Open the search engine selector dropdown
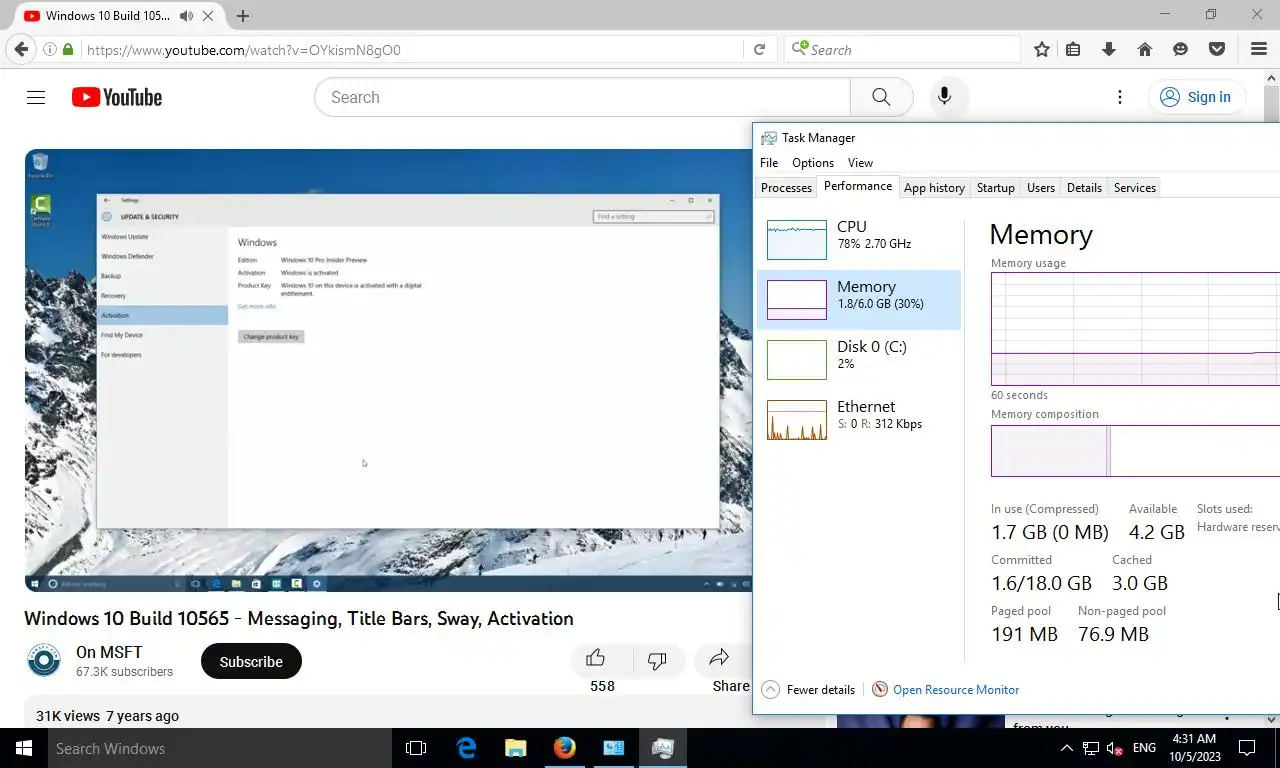This screenshot has width=1280, height=768. pyautogui.click(x=800, y=48)
